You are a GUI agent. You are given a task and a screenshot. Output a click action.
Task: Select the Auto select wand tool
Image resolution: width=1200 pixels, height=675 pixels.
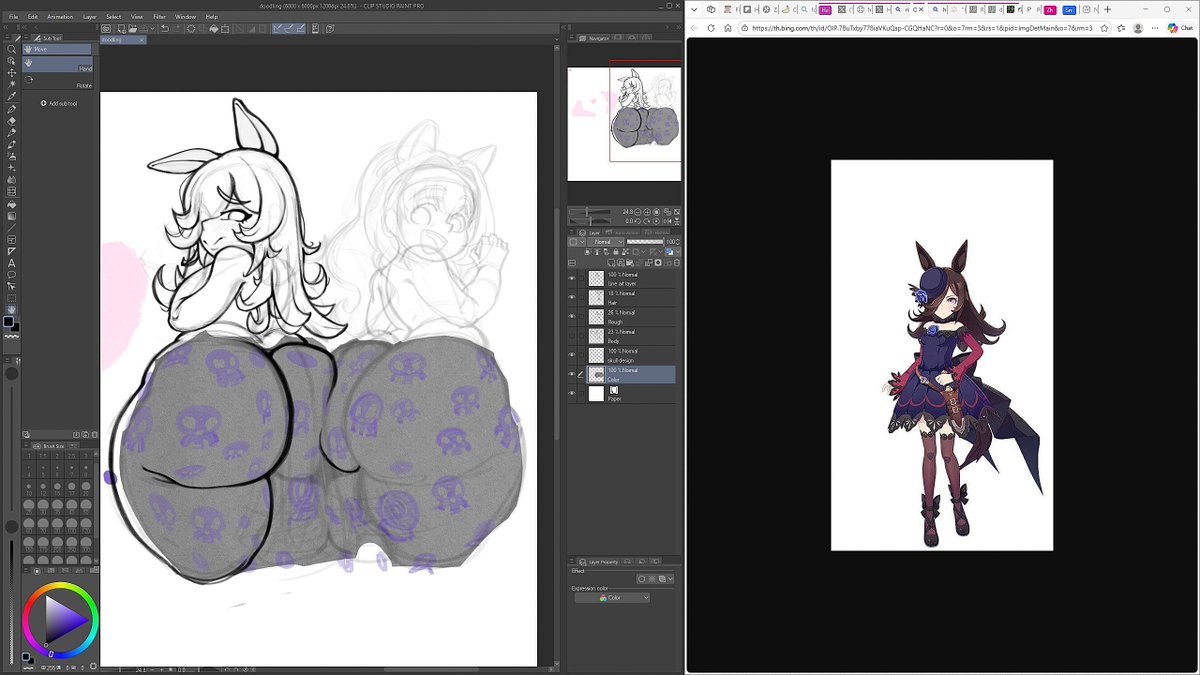click(12, 84)
